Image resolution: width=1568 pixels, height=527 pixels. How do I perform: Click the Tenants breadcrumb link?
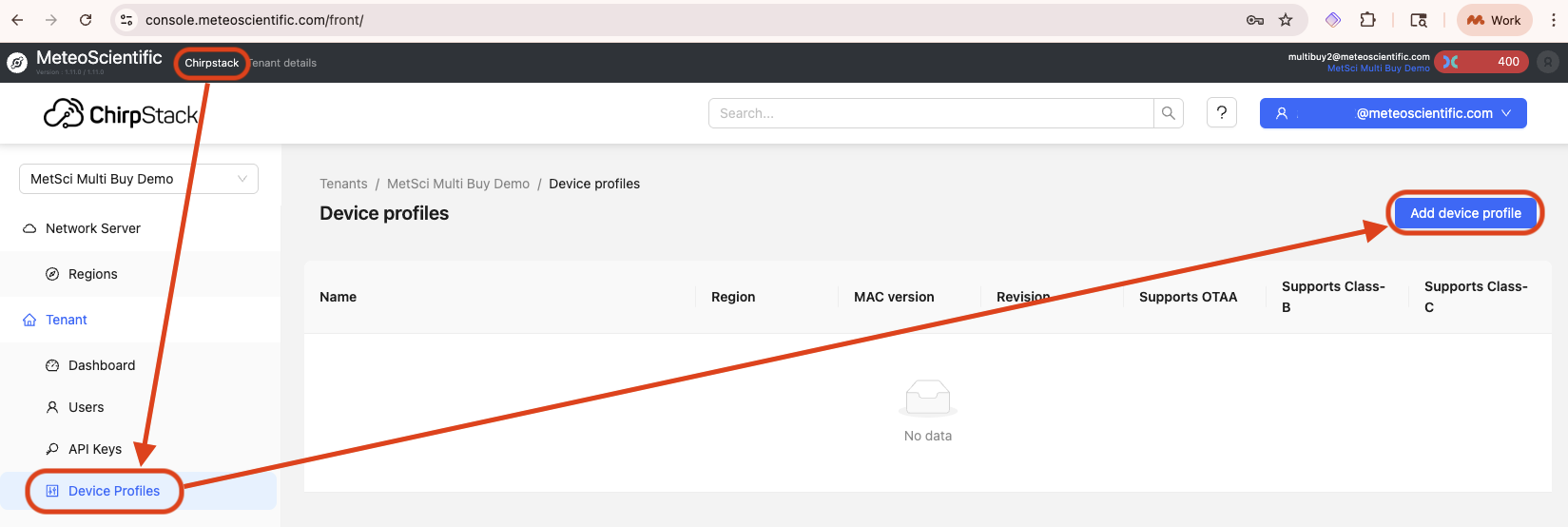click(343, 184)
